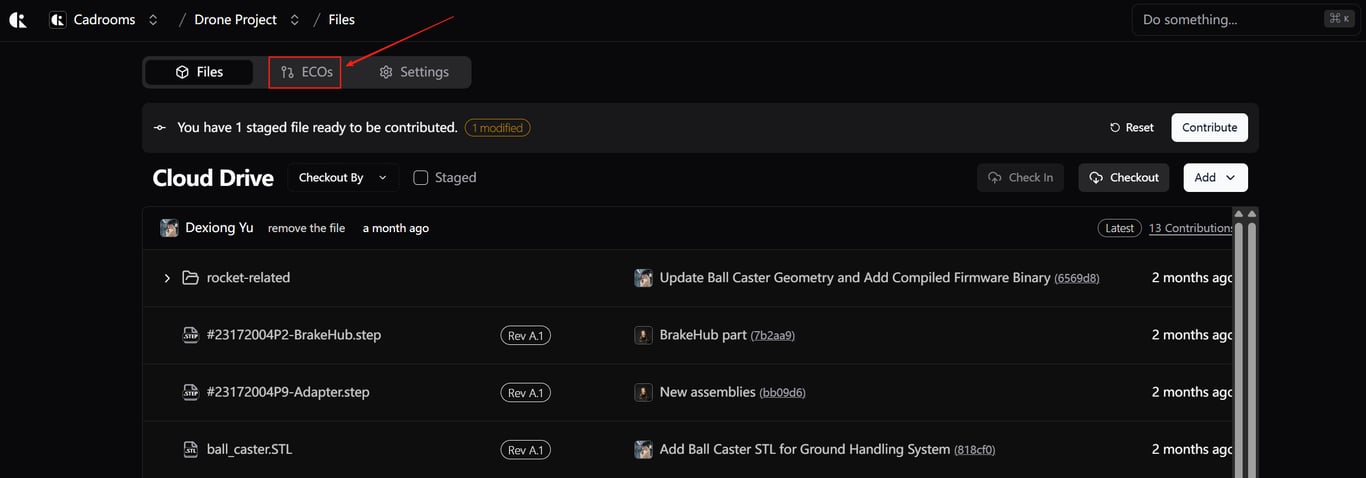Reset the staged changes
This screenshot has width=1366, height=478.
tap(1131, 128)
